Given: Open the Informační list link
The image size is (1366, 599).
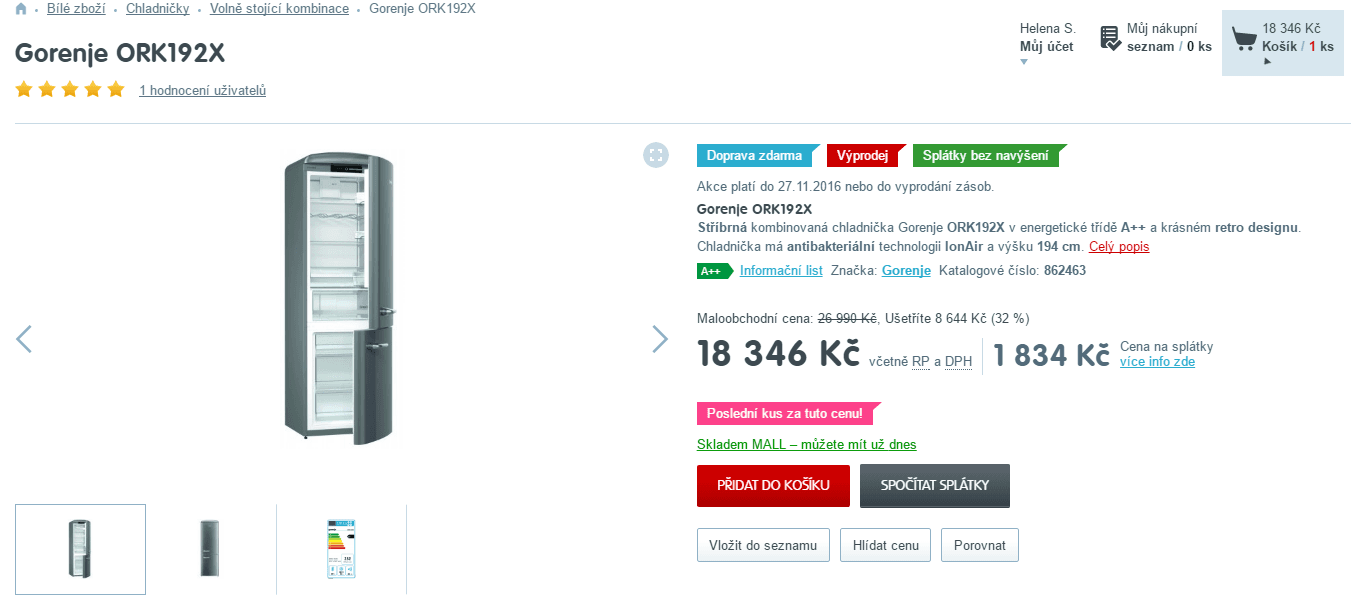Looking at the screenshot, I should (x=781, y=270).
